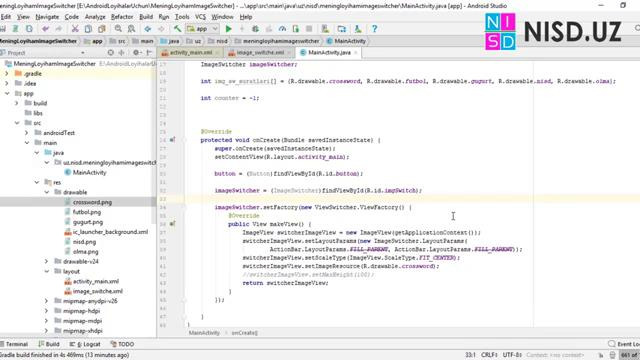The image size is (640, 360).
Task: Open the Navigate menu
Action: click(47, 17)
